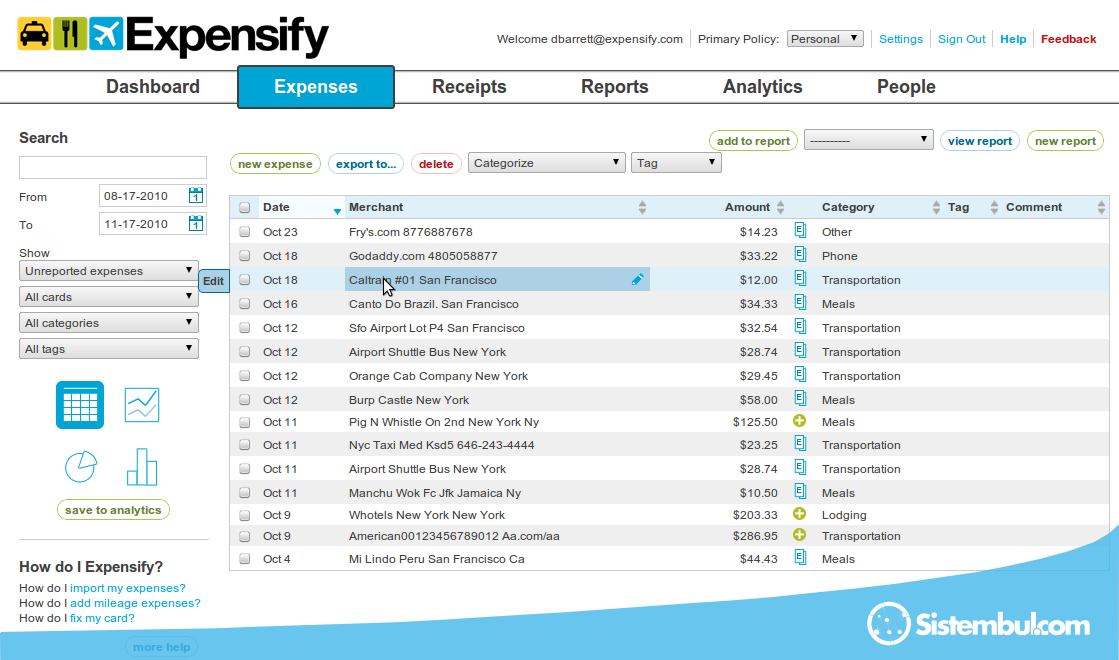Open receipt icon for Orange Cab Company
Image resolution: width=1119 pixels, height=660 pixels.
pyautogui.click(x=800, y=374)
